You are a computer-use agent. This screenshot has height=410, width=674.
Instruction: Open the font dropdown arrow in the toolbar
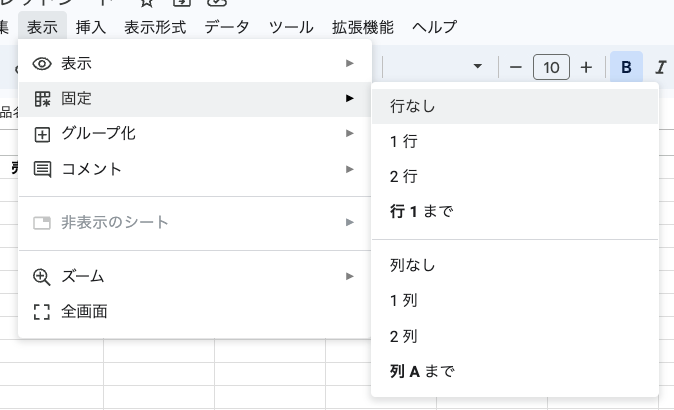[478, 67]
